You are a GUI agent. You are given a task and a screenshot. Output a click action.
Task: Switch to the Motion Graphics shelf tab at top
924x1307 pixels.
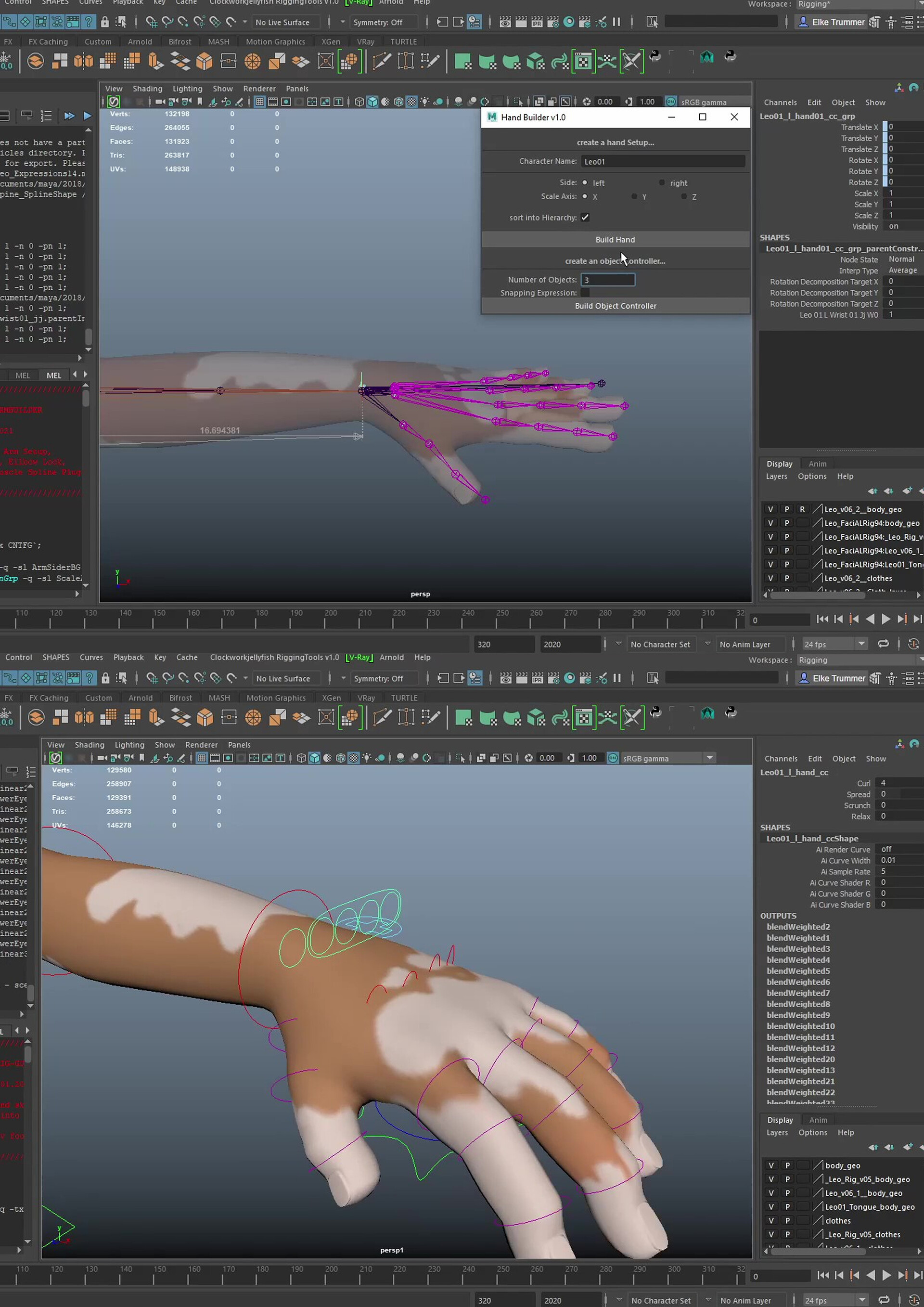[x=275, y=41]
